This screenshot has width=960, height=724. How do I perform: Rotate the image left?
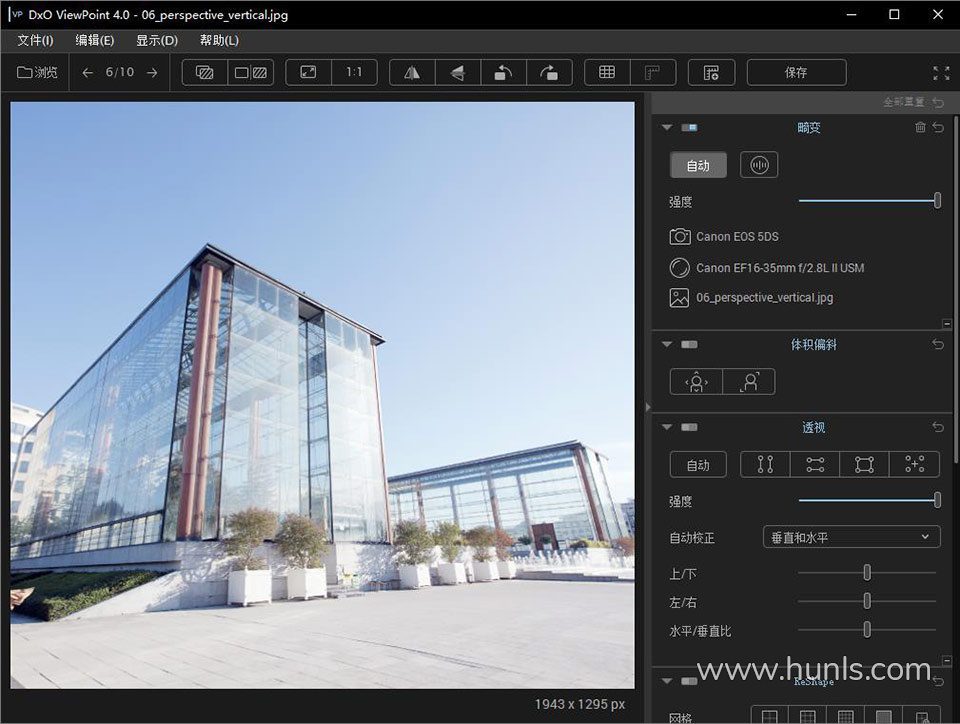click(x=503, y=72)
